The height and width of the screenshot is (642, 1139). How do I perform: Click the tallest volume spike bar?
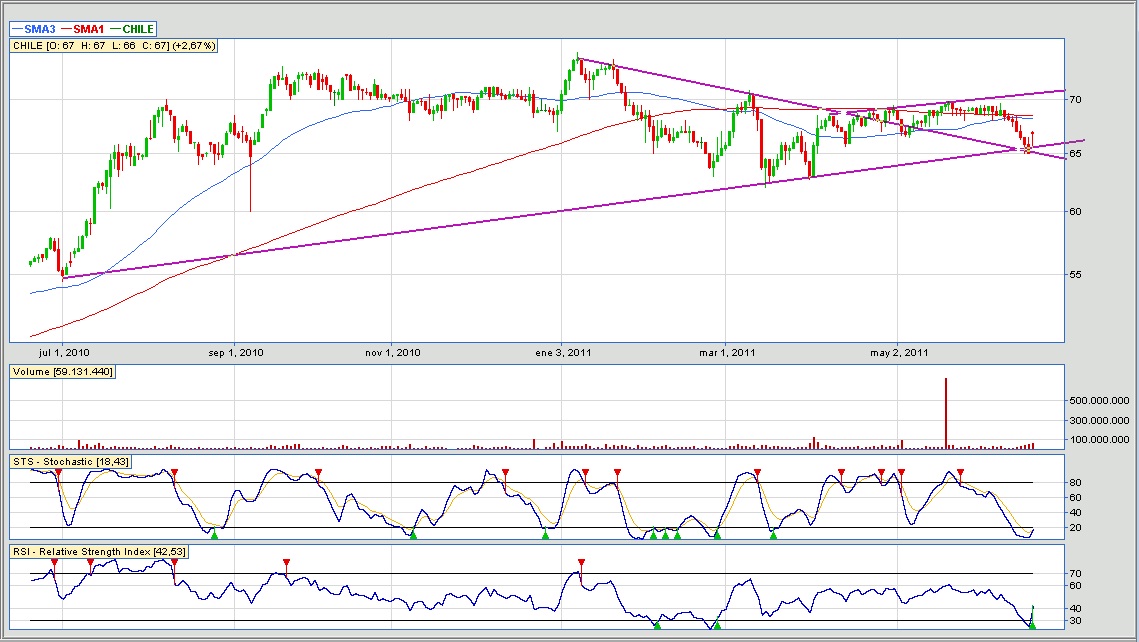tap(946, 412)
